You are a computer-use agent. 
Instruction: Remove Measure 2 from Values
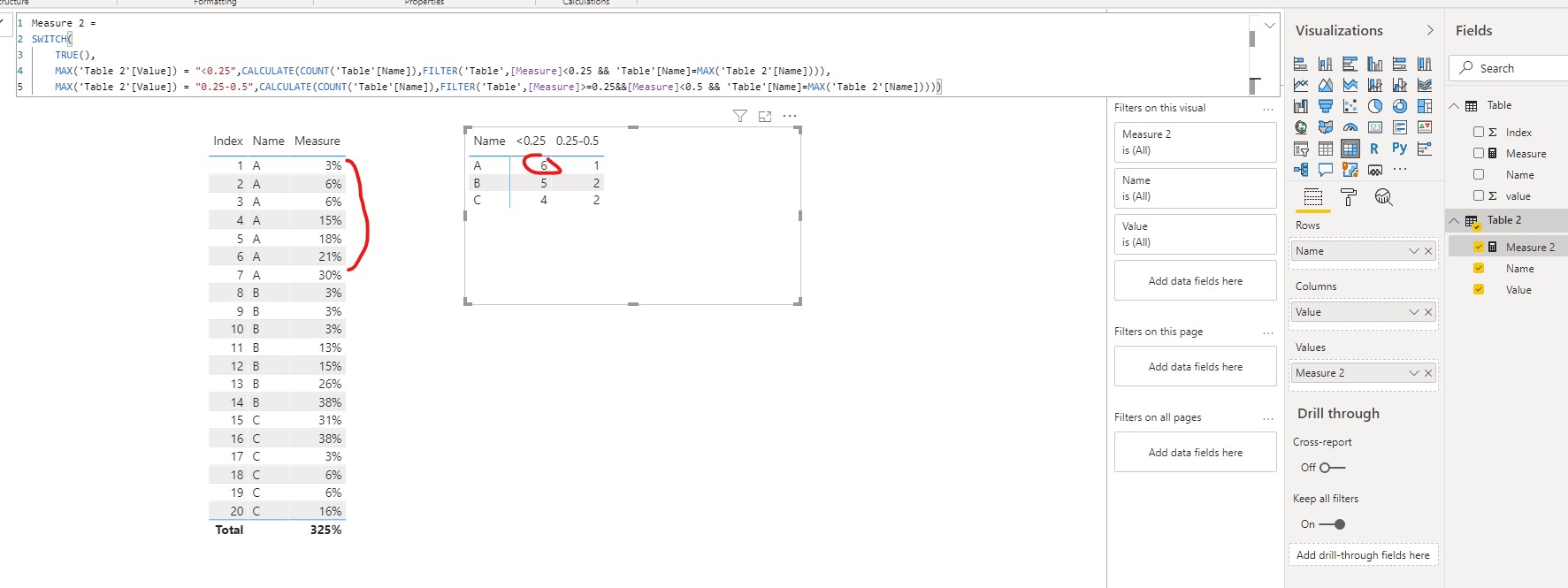[1428, 373]
